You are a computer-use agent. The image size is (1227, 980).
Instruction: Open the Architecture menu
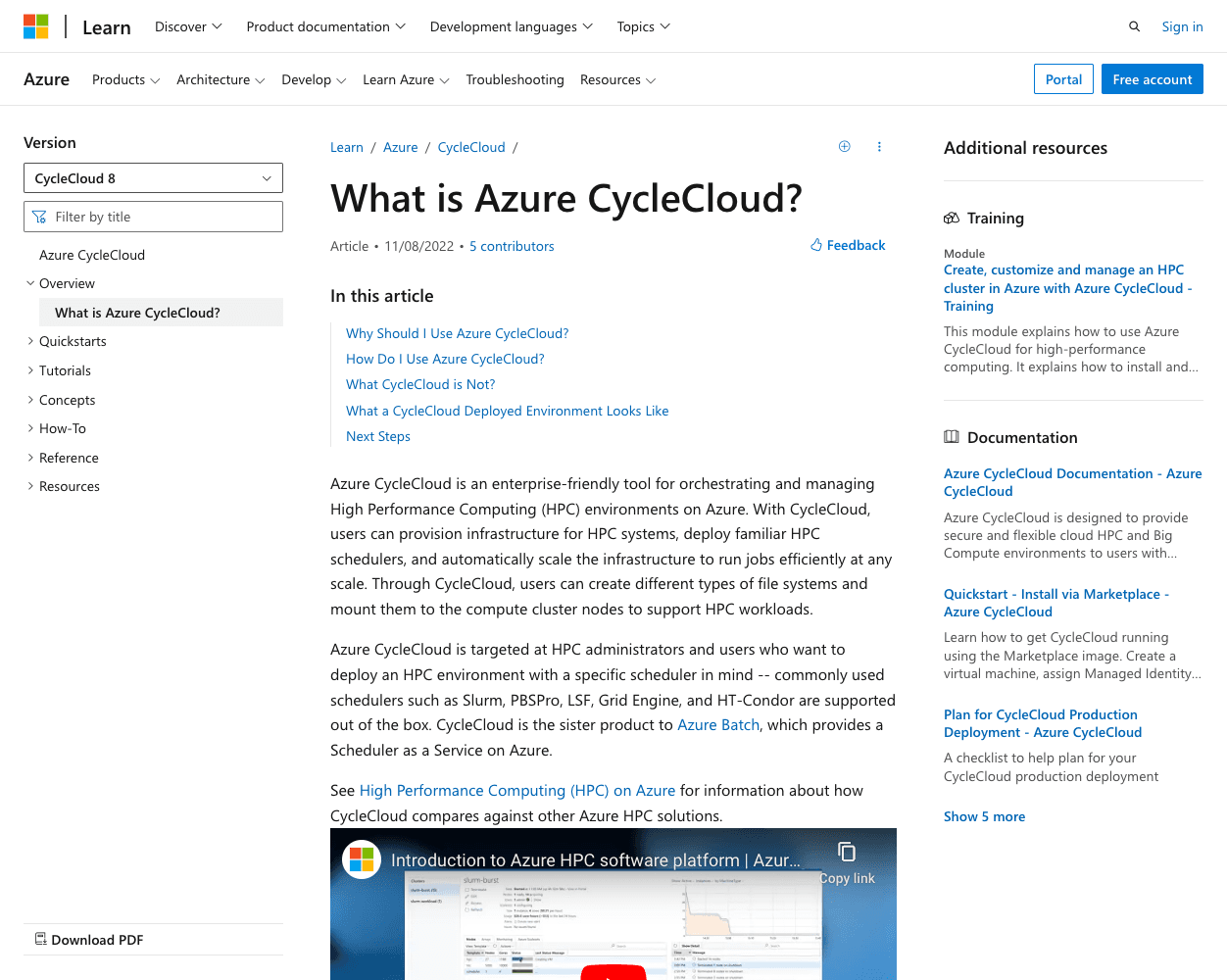coord(221,79)
